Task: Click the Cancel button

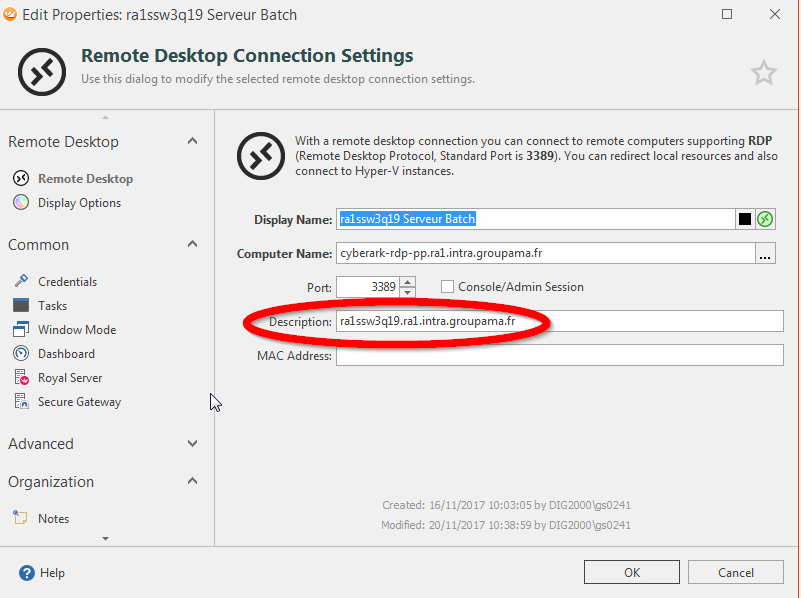Action: 736,573
